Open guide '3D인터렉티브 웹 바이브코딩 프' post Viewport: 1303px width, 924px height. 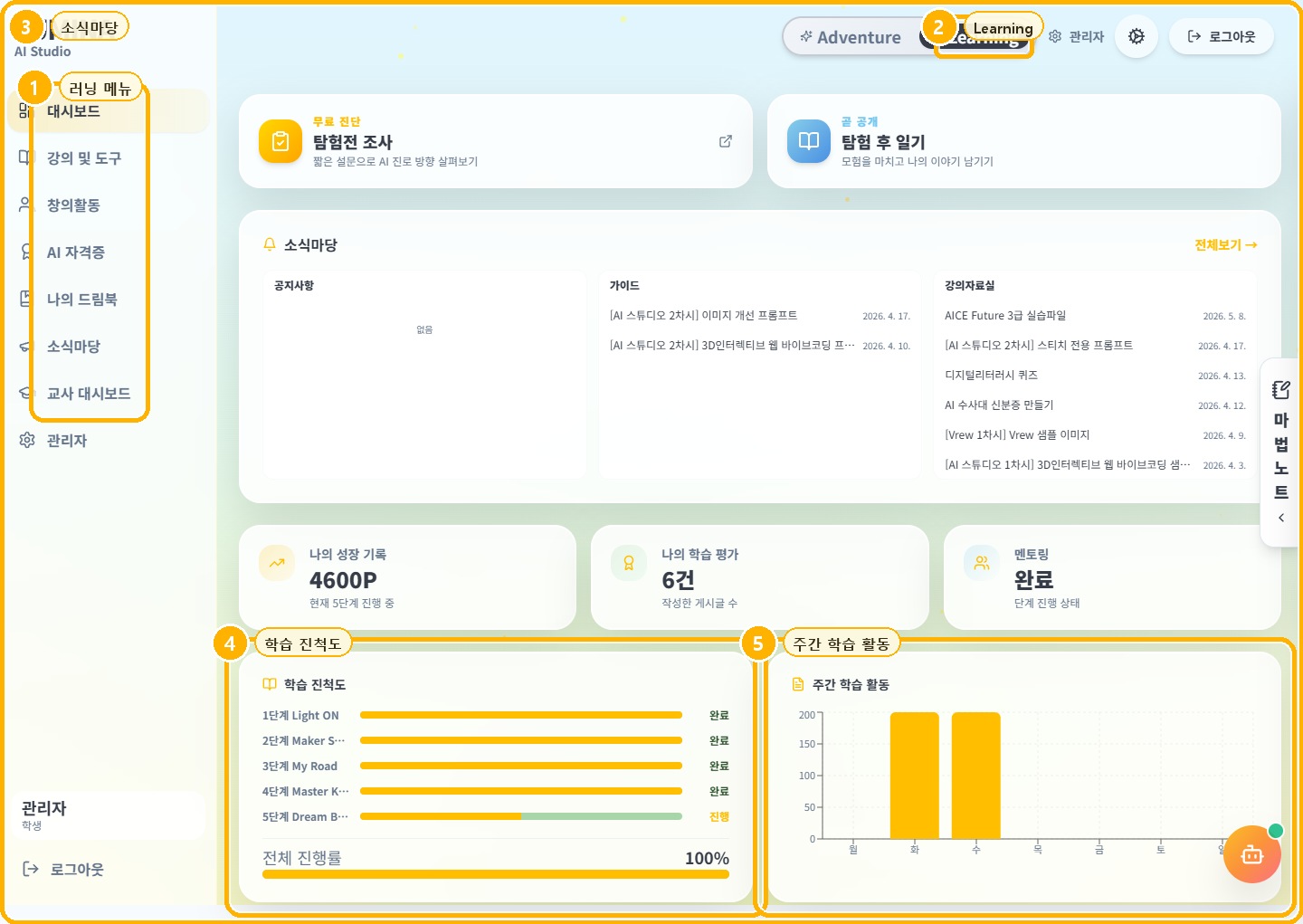point(760,346)
